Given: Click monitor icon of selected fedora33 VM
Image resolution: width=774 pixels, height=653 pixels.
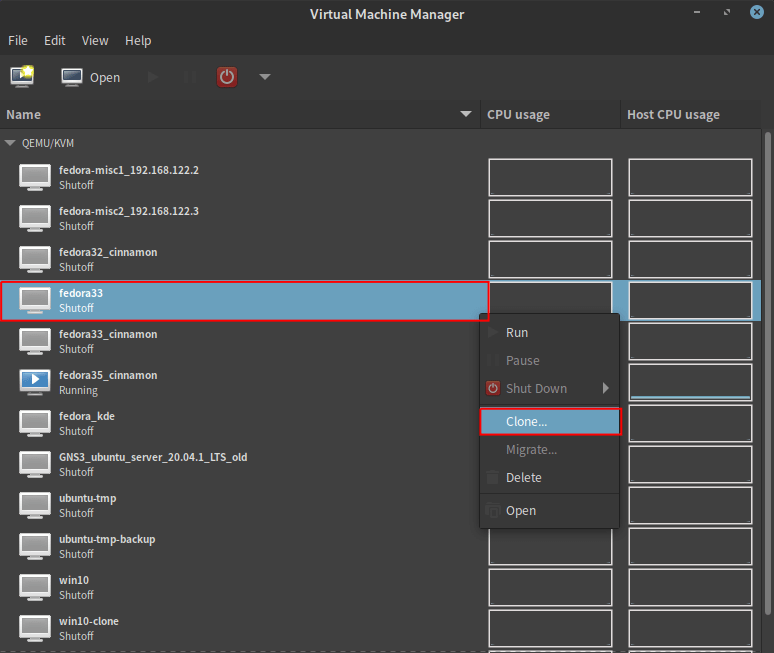Looking at the screenshot, I should [35, 300].
